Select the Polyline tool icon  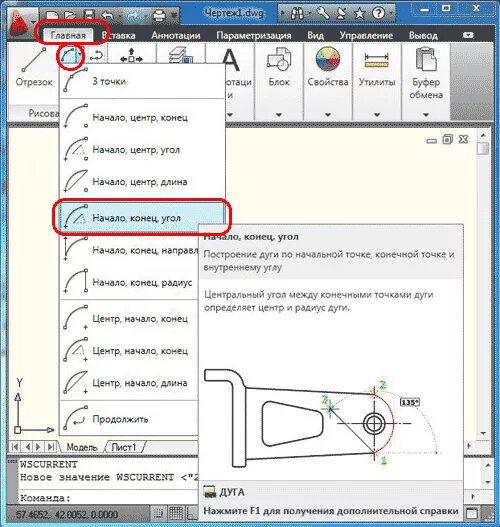coord(96,56)
